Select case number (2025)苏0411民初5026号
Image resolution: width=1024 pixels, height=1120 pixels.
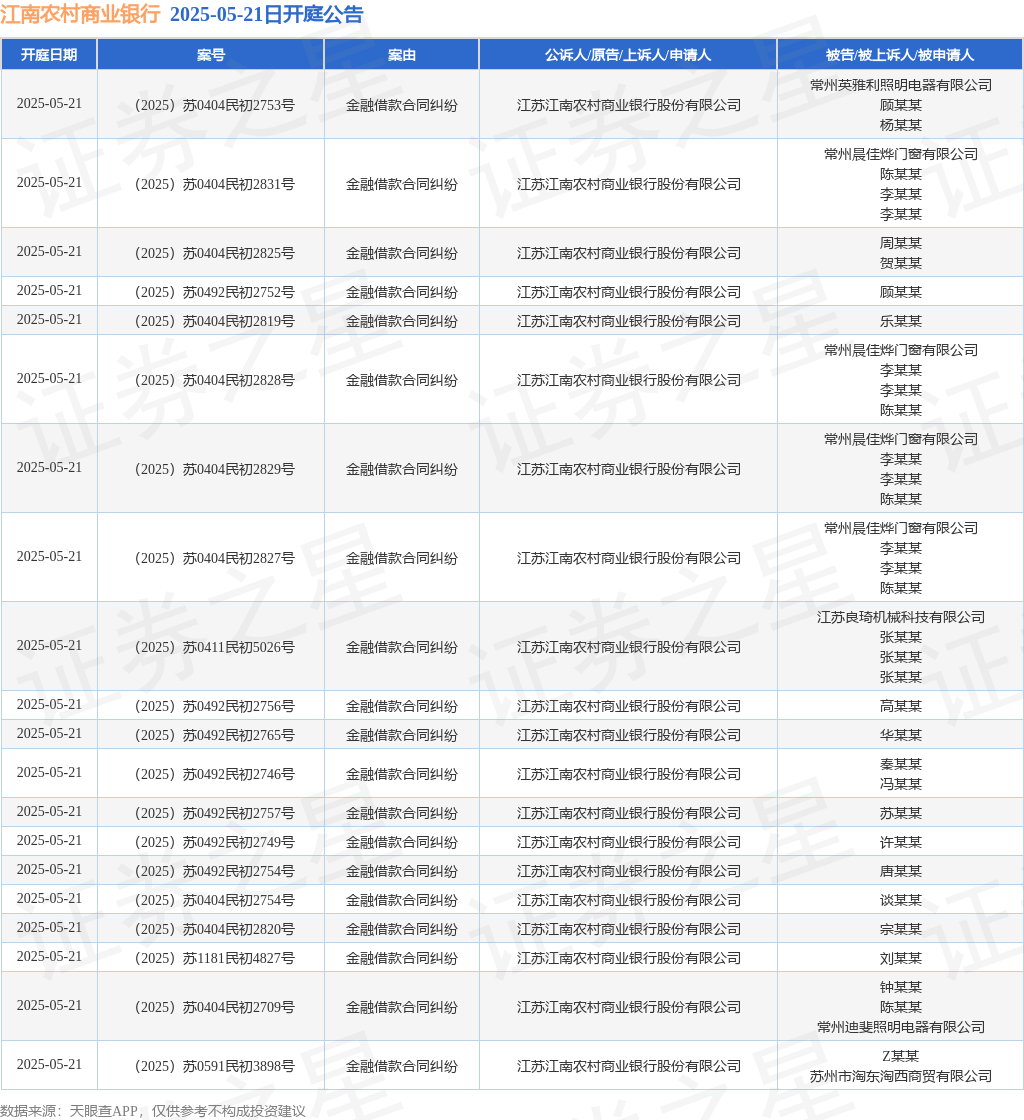(x=214, y=647)
